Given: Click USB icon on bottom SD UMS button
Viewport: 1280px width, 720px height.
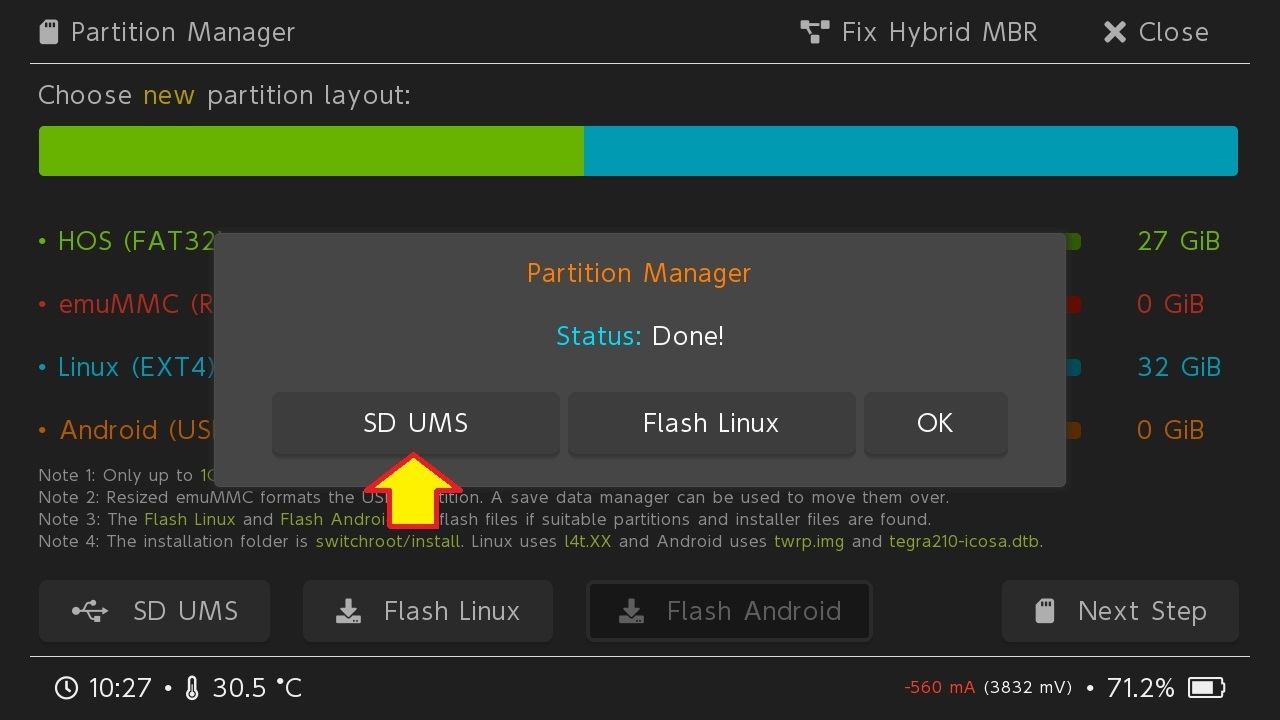Looking at the screenshot, I should pos(90,611).
